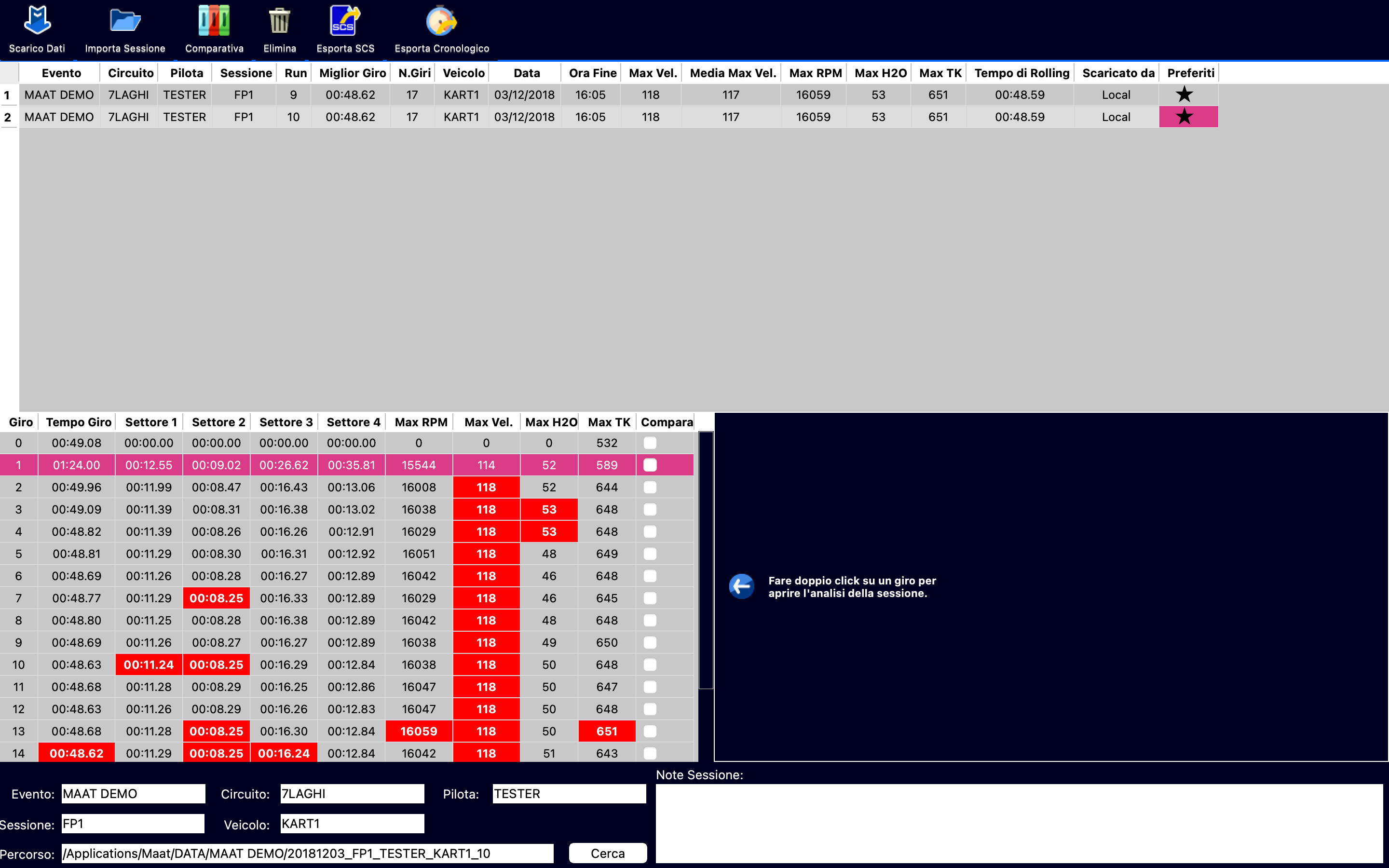Screen dimensions: 1389x868
Task: Toggle favorite star for Run 9 session
Action: 1184,95
